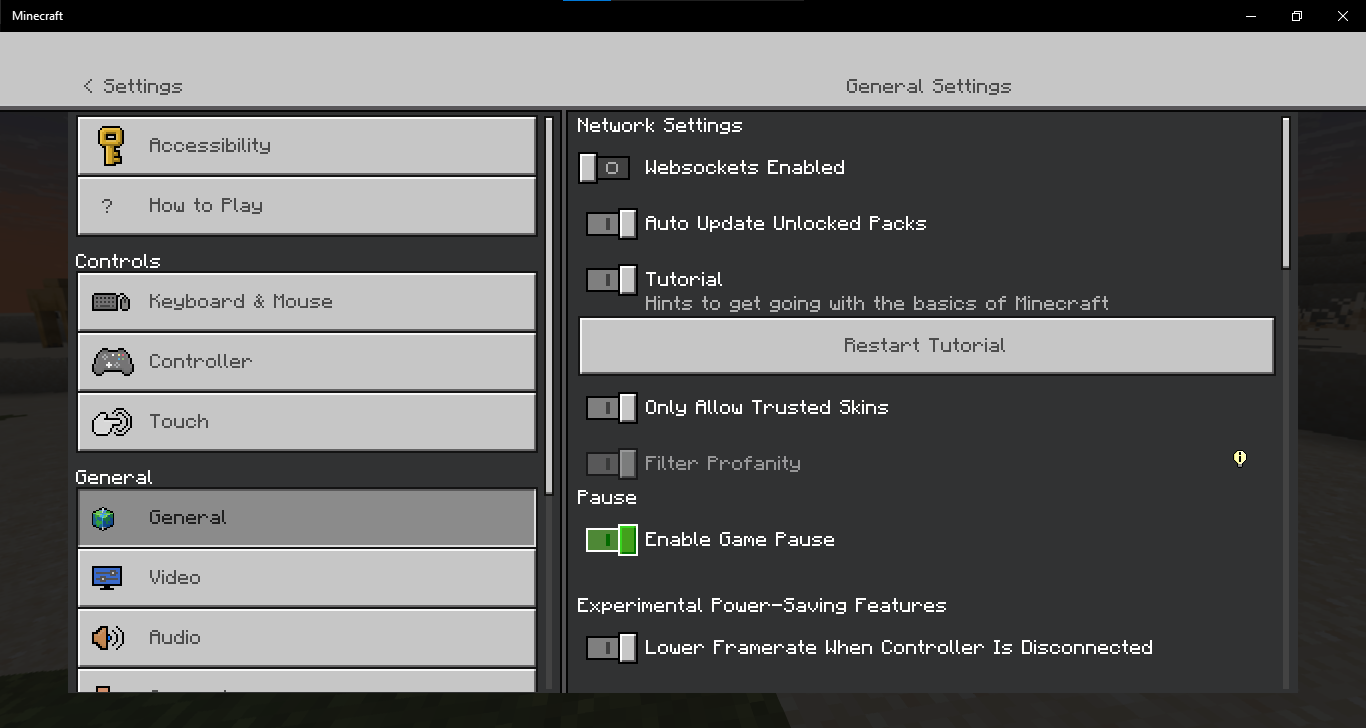Viewport: 1366px width, 728px height.
Task: Disable the Enable Game Pause switch
Action: point(612,540)
